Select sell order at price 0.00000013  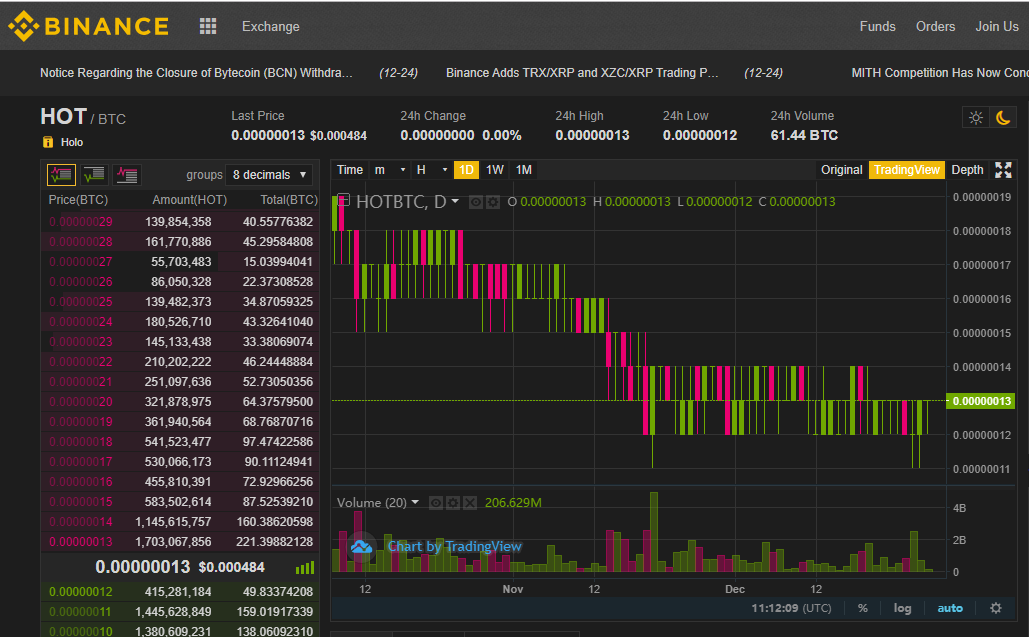click(x=180, y=542)
